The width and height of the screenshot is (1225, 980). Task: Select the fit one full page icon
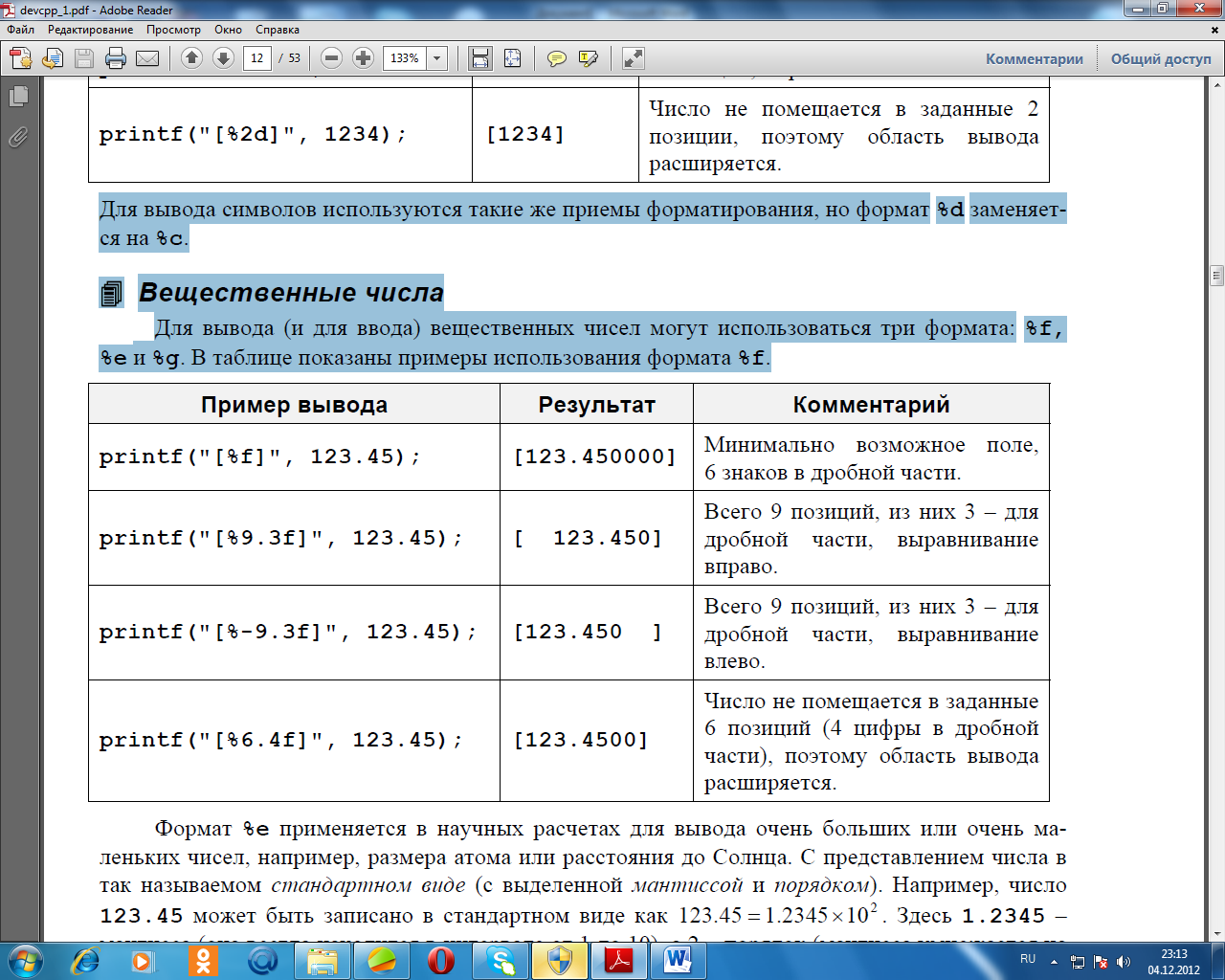[x=512, y=58]
